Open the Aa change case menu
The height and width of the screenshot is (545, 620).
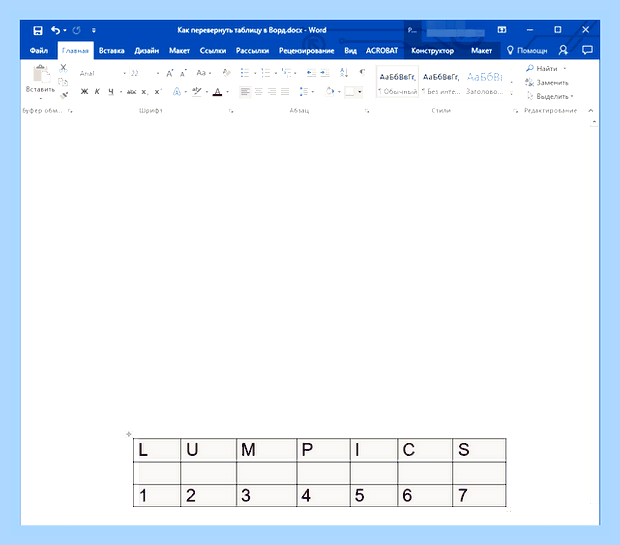point(203,73)
